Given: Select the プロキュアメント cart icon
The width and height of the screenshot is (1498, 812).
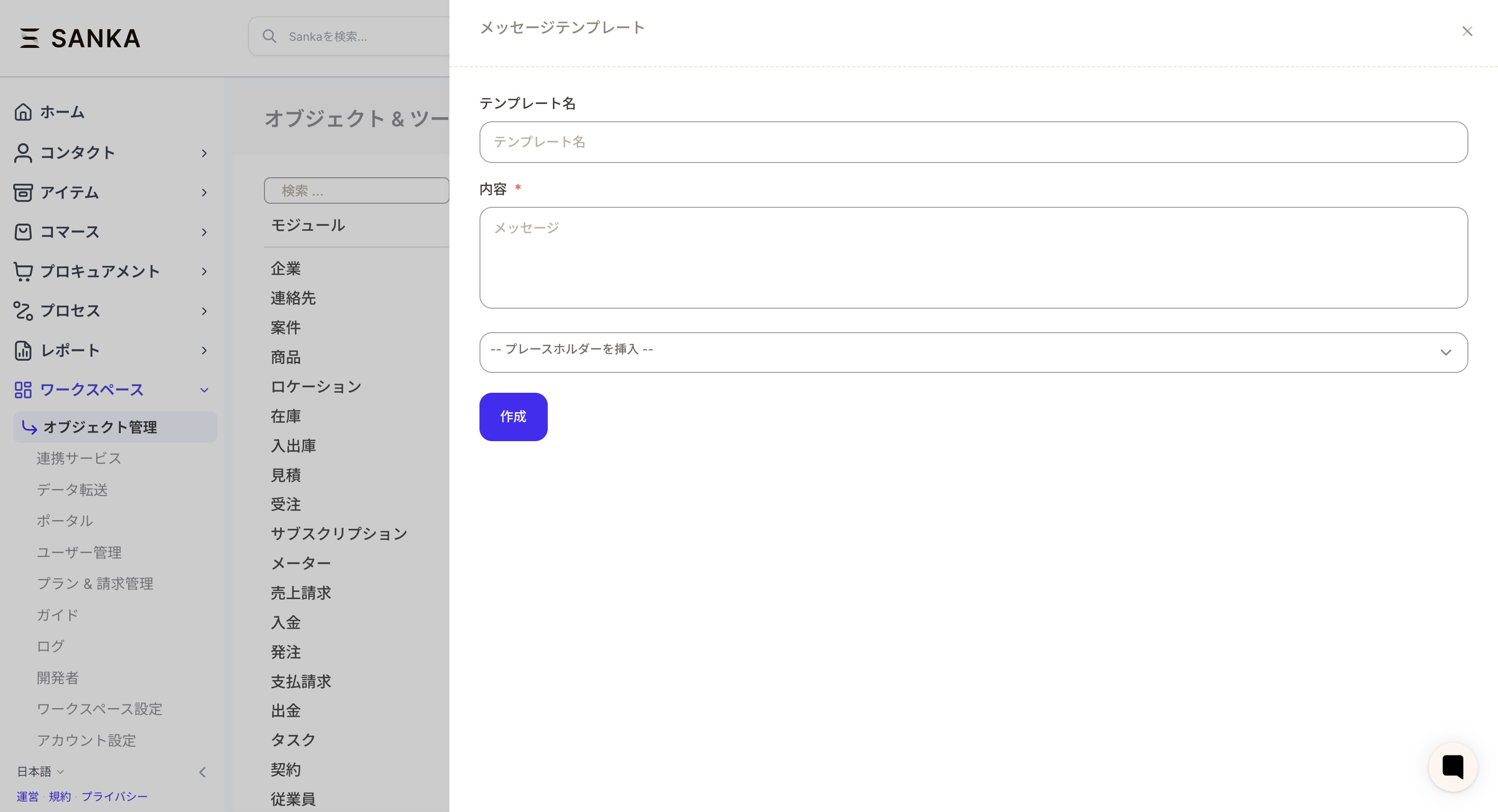Looking at the screenshot, I should [23, 272].
